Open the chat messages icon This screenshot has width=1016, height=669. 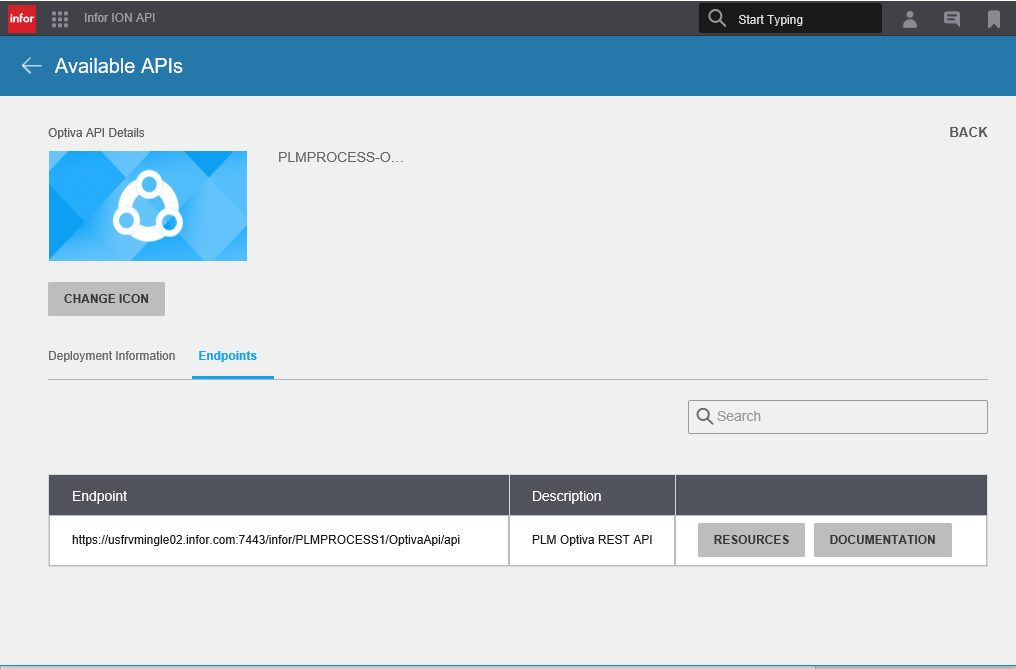click(x=951, y=19)
